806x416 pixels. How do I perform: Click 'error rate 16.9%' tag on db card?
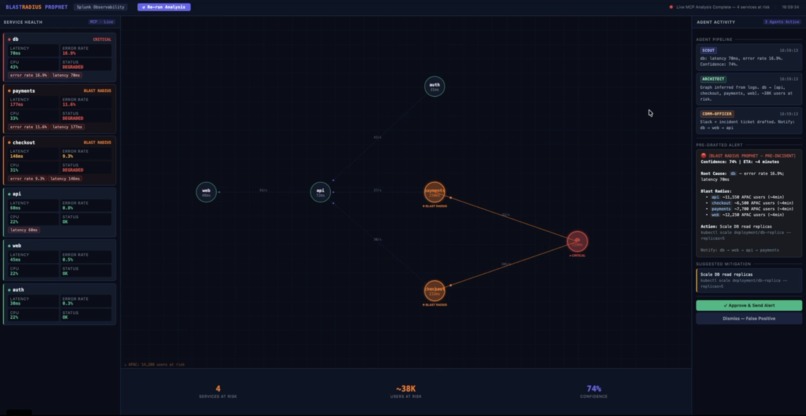click(29, 75)
